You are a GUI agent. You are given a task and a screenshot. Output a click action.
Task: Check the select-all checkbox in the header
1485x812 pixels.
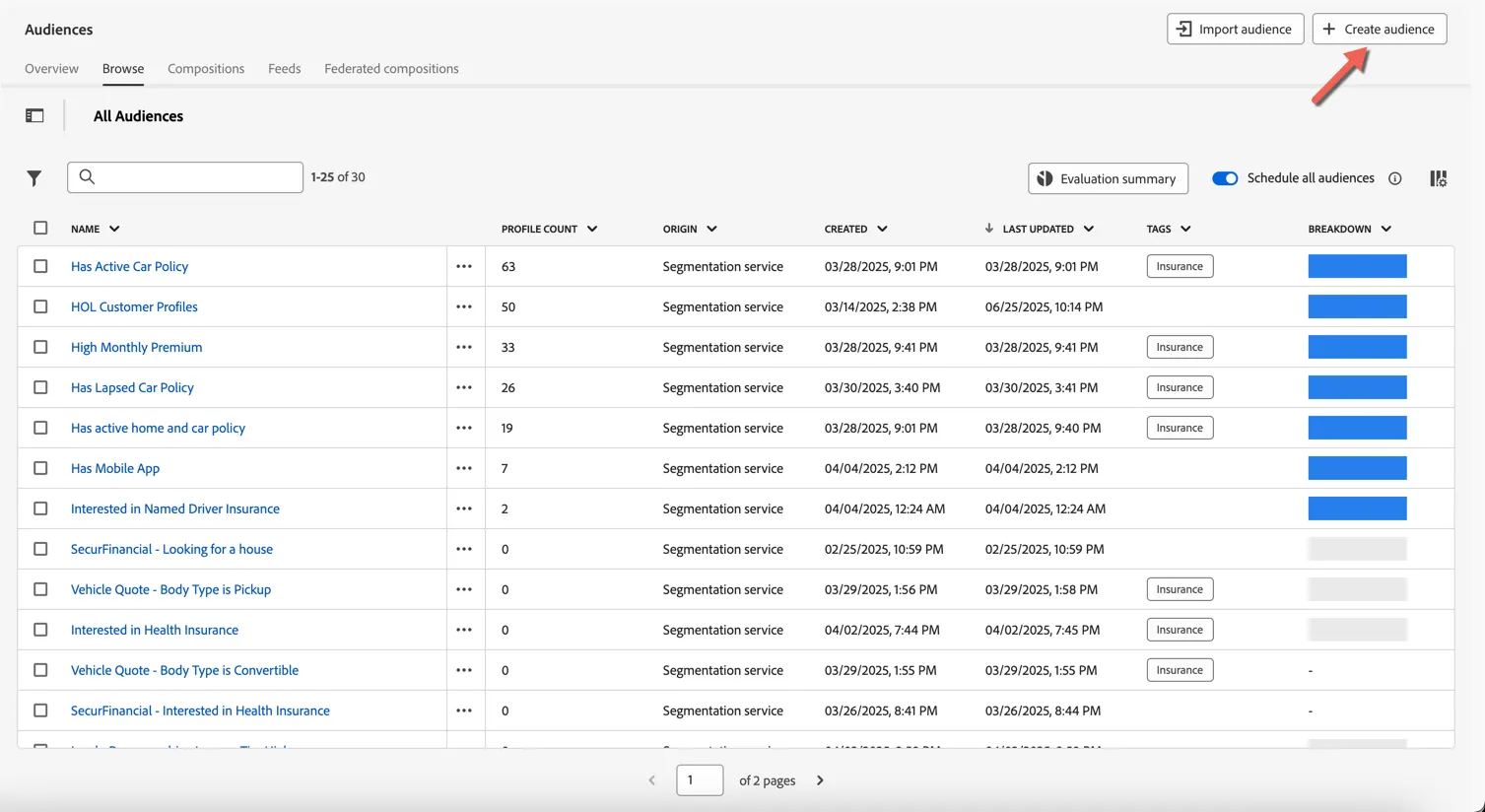[40, 228]
